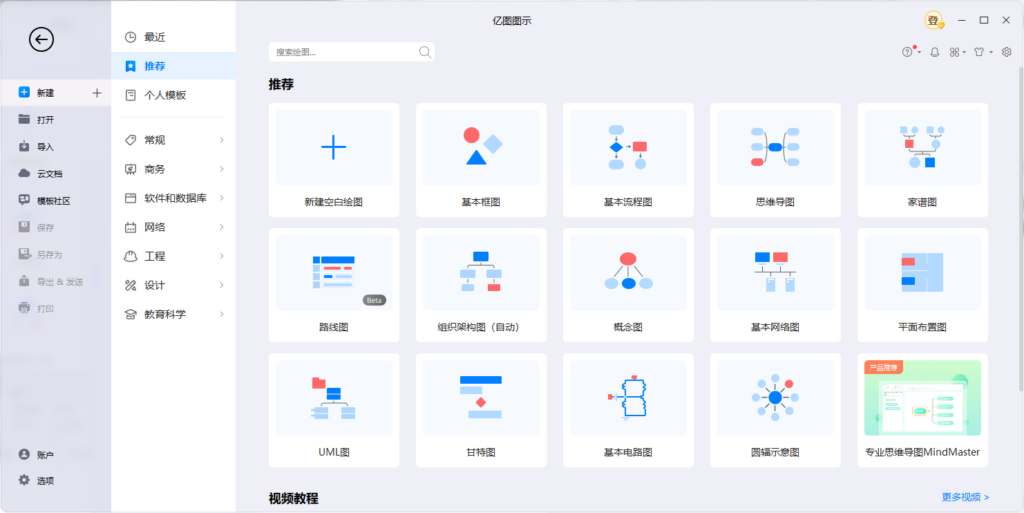1024x513 pixels.
Task: Open the shirt theme dropdown
Action: coord(982,52)
